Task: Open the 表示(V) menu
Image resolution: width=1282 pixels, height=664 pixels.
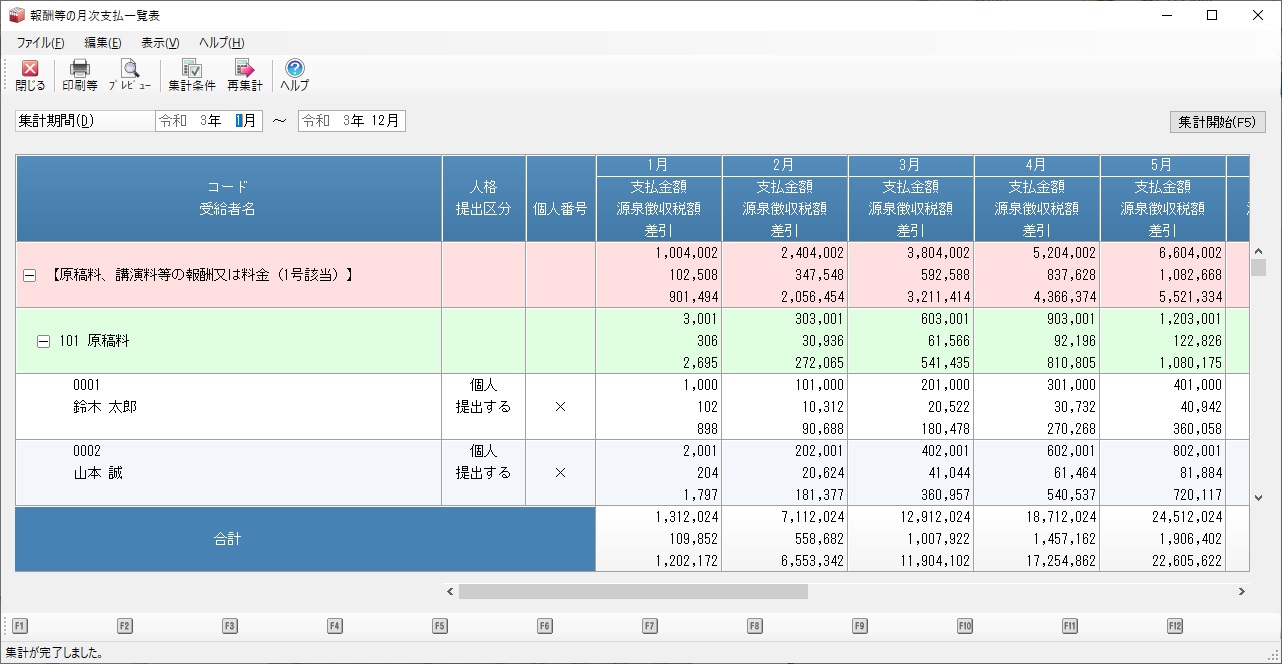Action: (160, 43)
